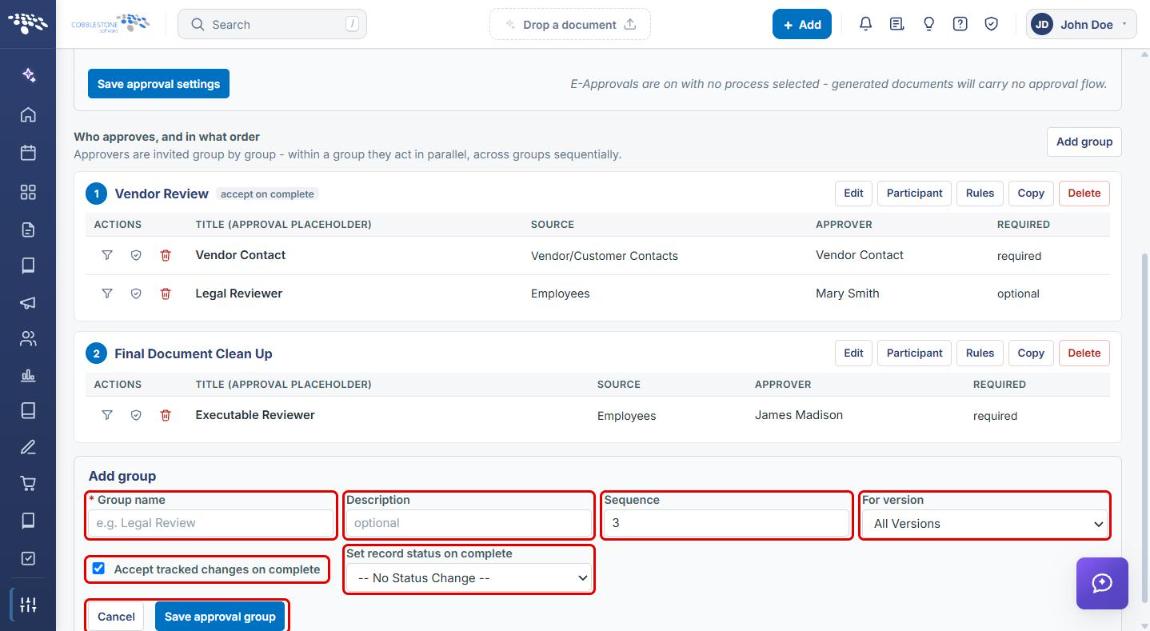
Task: Click the accept on complete tag
Action: 267,194
